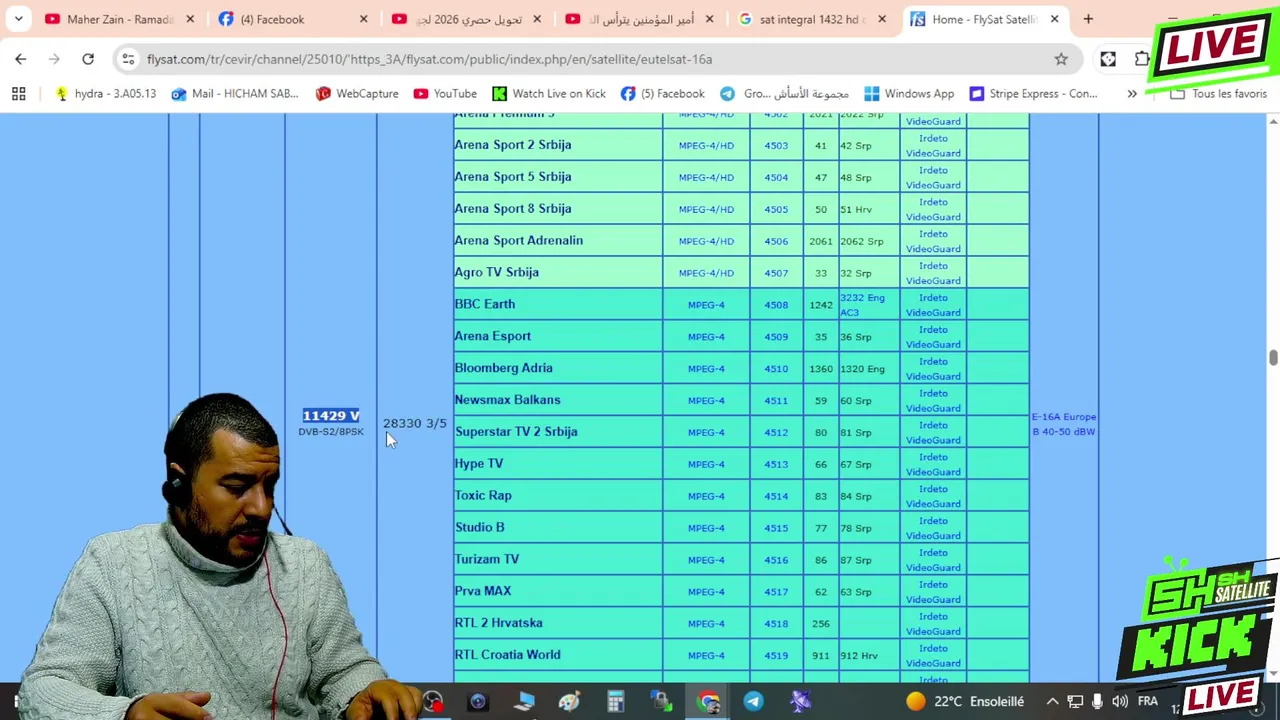1280x720 pixels.
Task: View site information icon in address bar
Action: [x=128, y=59]
